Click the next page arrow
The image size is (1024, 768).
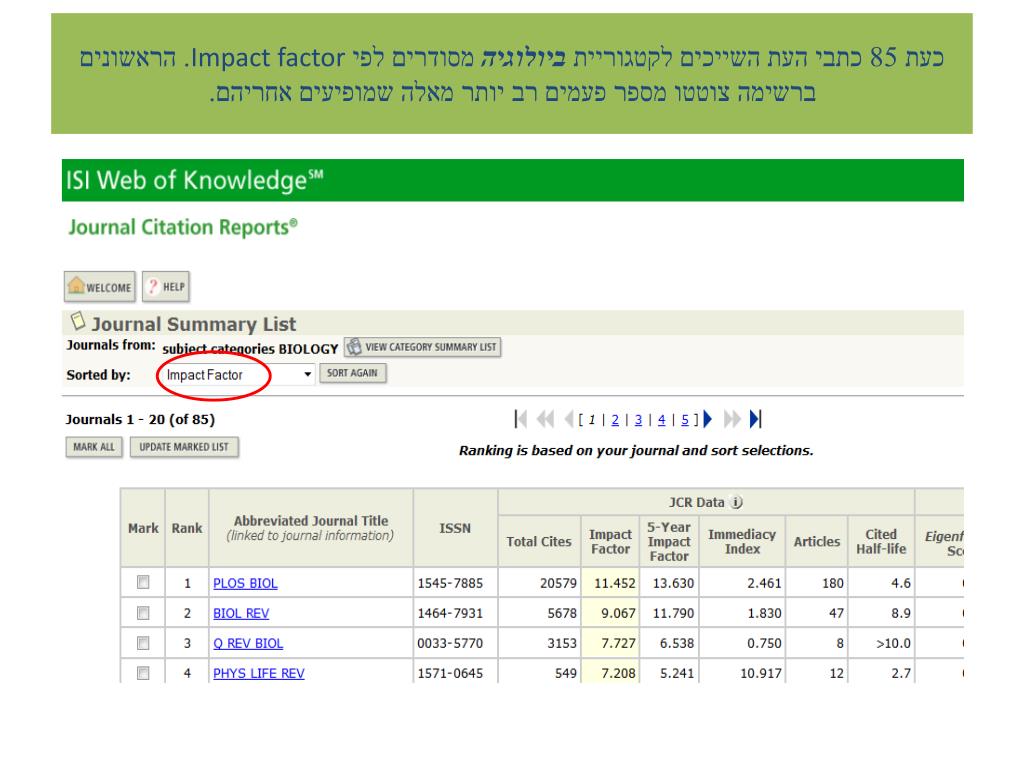pos(708,419)
